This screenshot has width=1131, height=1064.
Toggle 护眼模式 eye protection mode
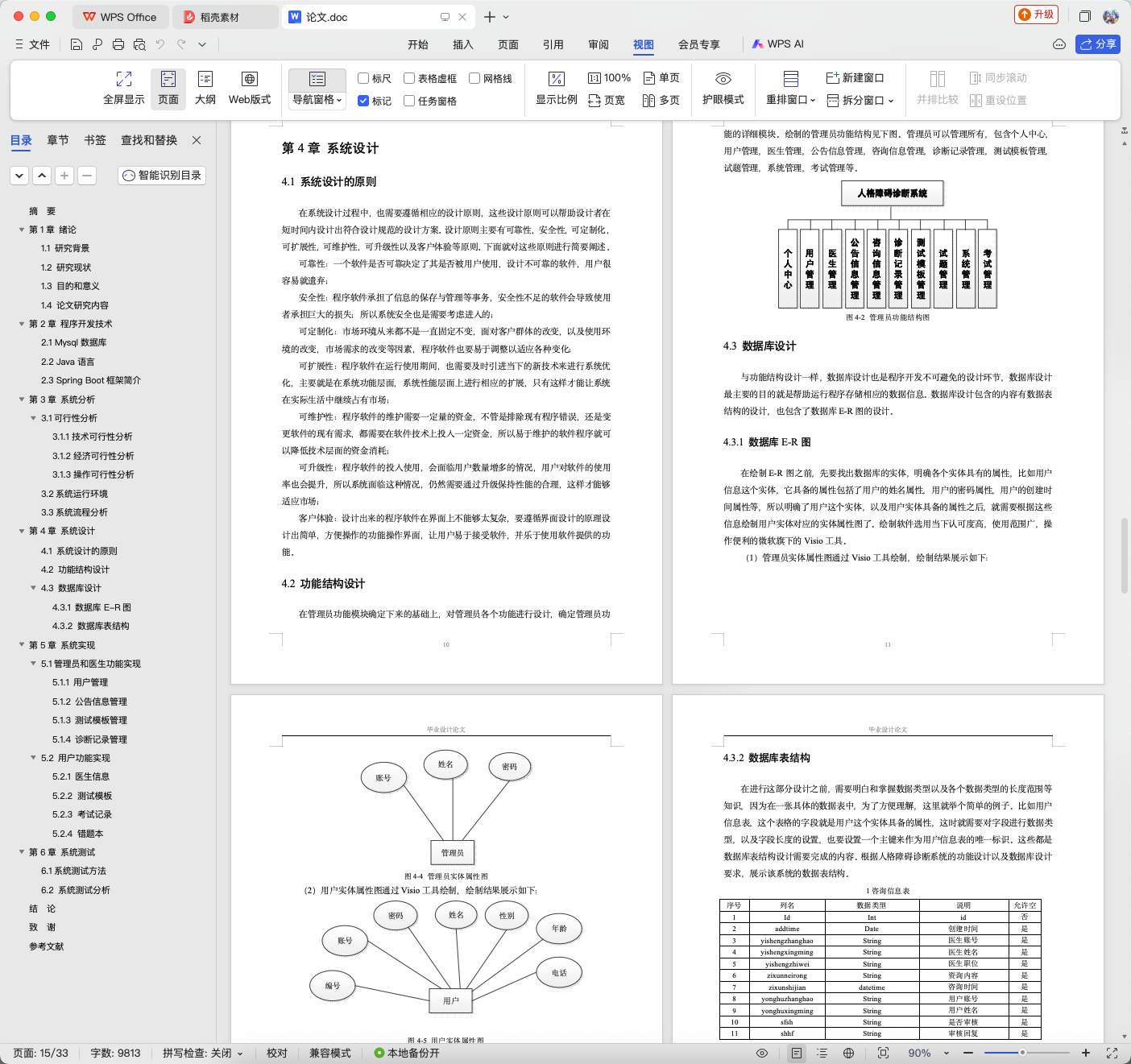click(x=723, y=88)
